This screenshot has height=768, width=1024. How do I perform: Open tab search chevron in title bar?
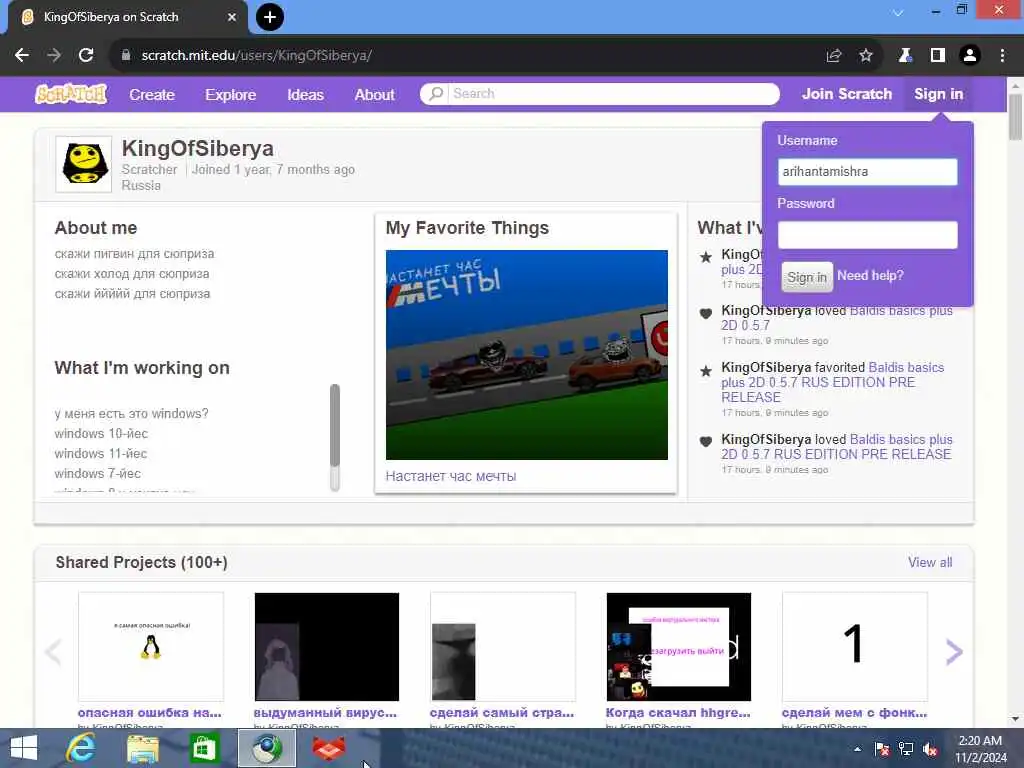898,12
